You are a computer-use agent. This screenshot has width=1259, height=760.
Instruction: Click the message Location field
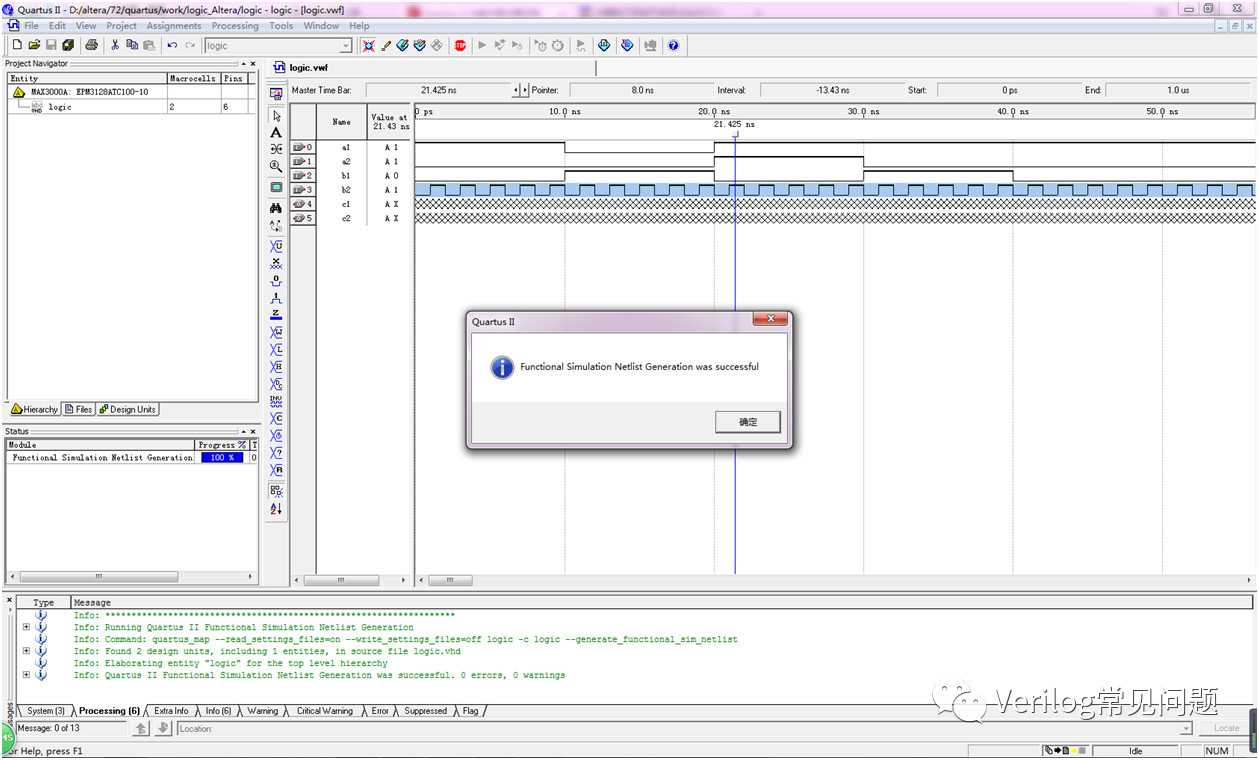684,728
